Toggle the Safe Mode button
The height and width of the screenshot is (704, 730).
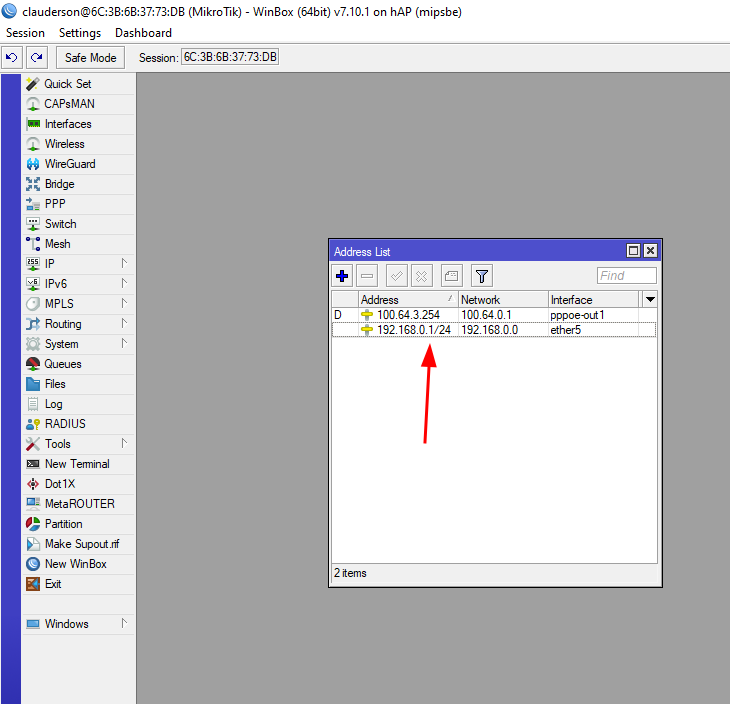click(90, 58)
